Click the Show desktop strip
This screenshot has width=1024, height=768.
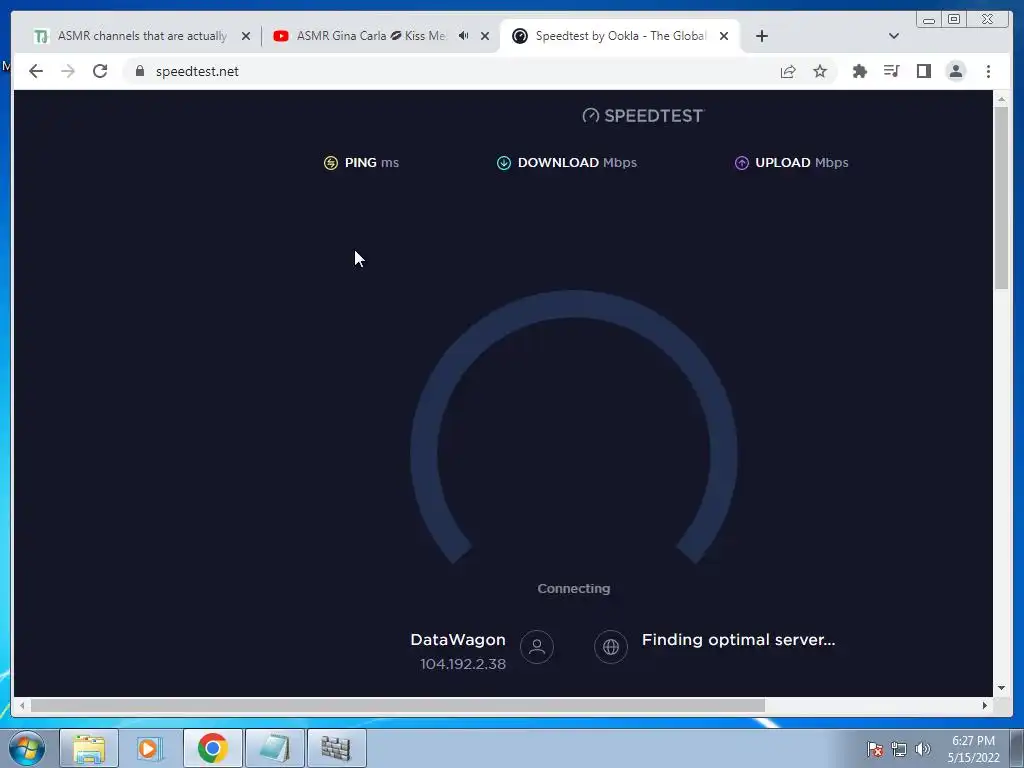(x=1017, y=748)
